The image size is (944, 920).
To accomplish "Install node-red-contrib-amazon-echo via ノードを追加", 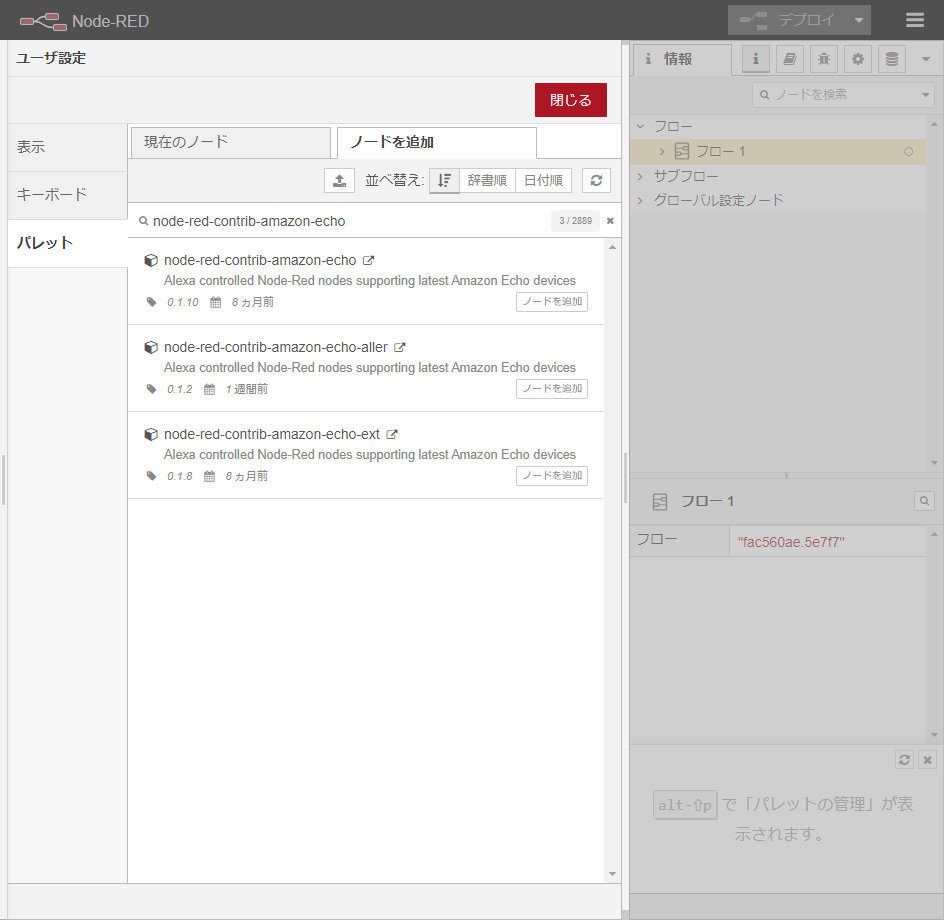I will pyautogui.click(x=551, y=302).
